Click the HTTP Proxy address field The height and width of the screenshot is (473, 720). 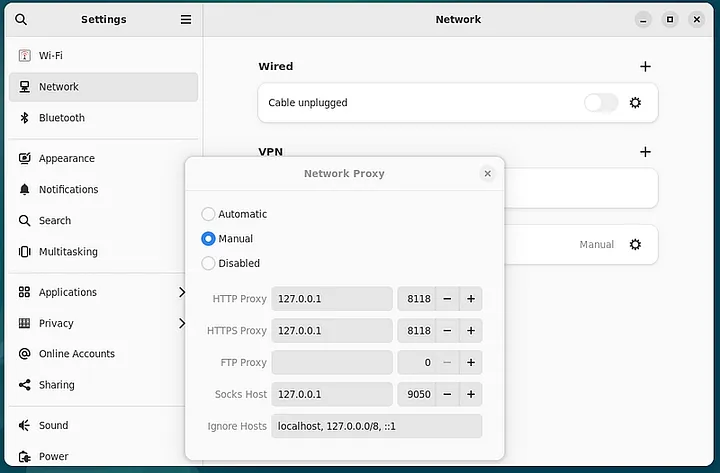[332, 299]
